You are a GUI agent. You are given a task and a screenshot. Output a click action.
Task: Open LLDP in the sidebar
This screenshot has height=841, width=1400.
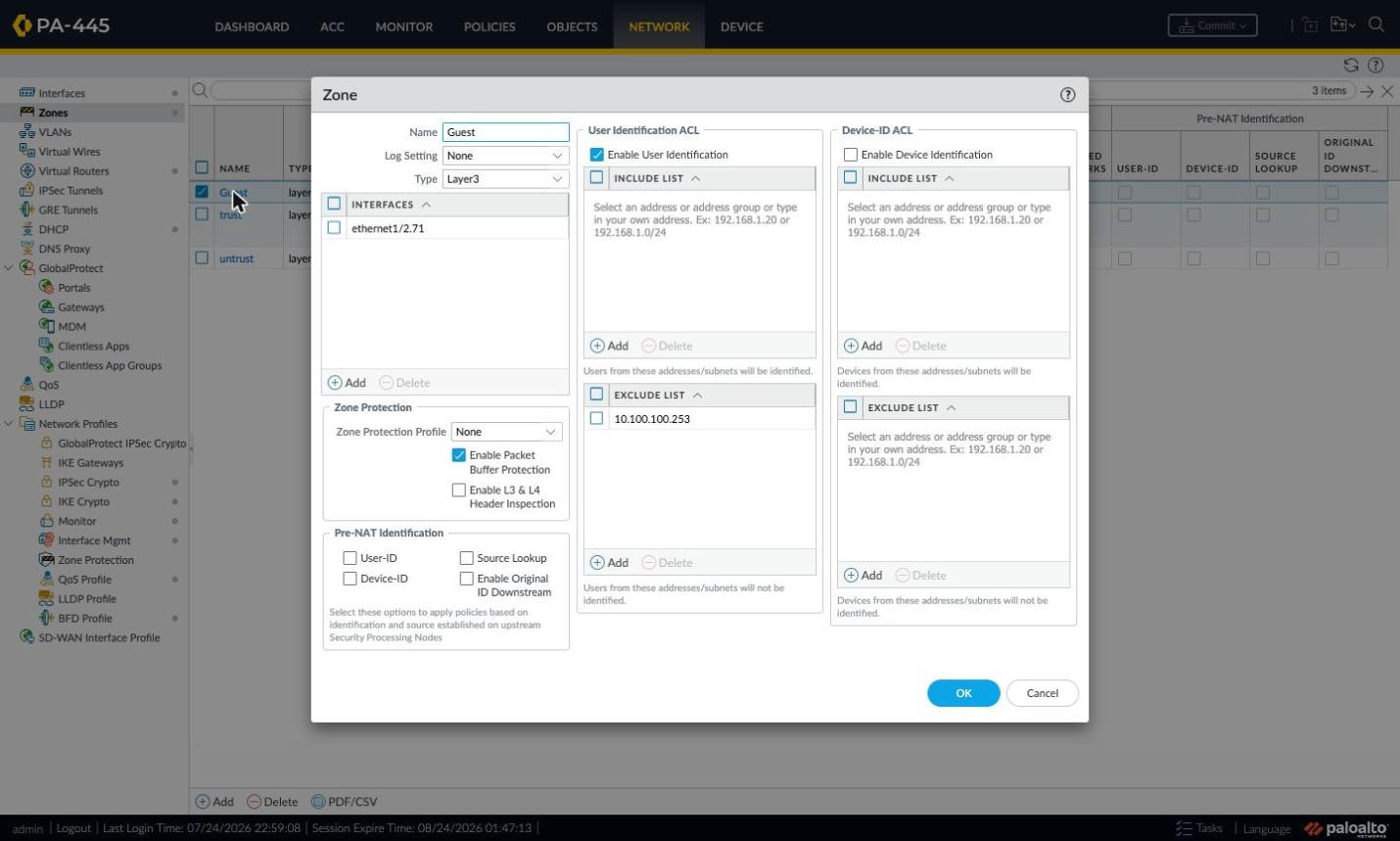tap(51, 404)
